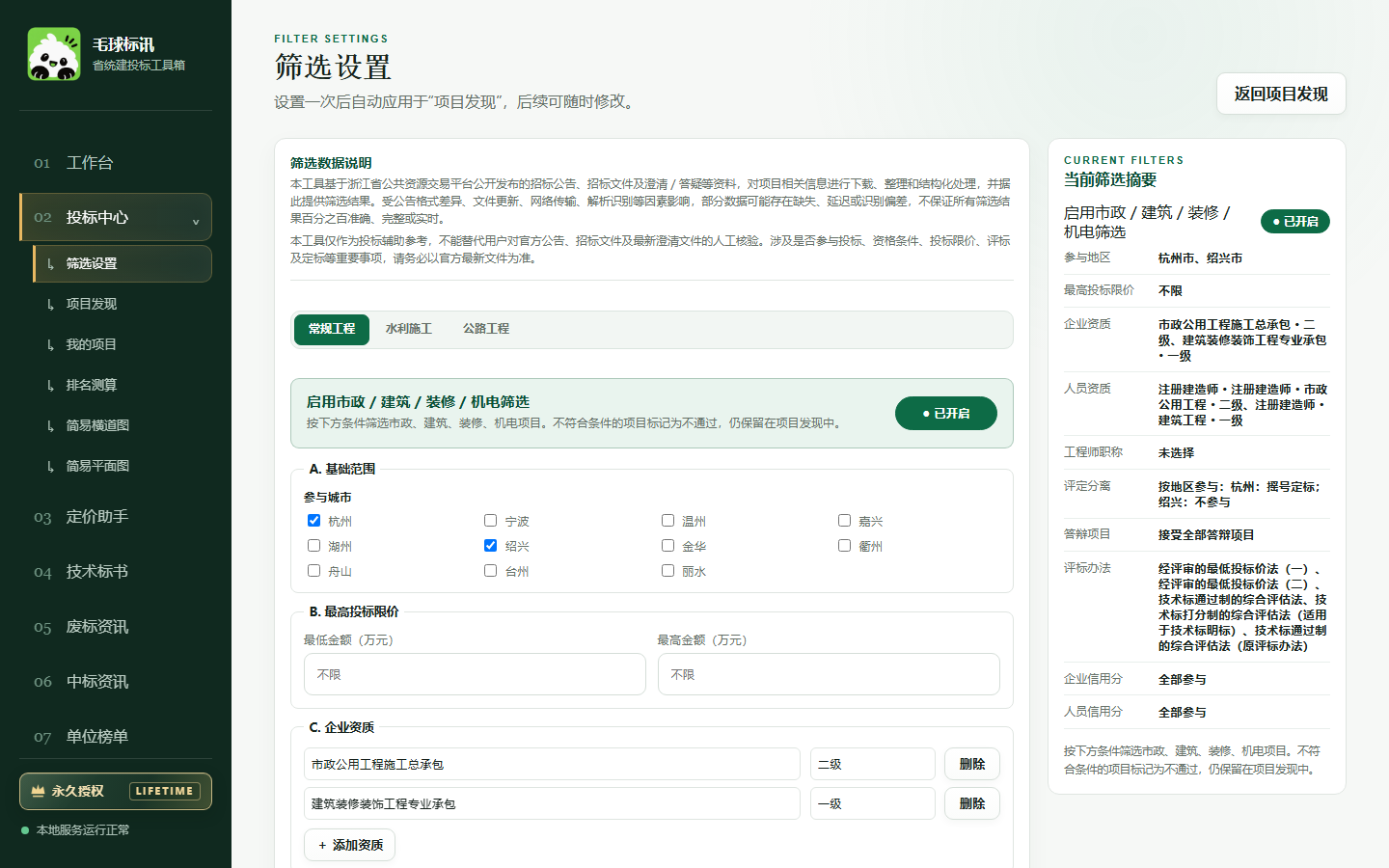Navigate to 简易横道图
Viewport: 1389px width, 868px height.
[x=122, y=425]
